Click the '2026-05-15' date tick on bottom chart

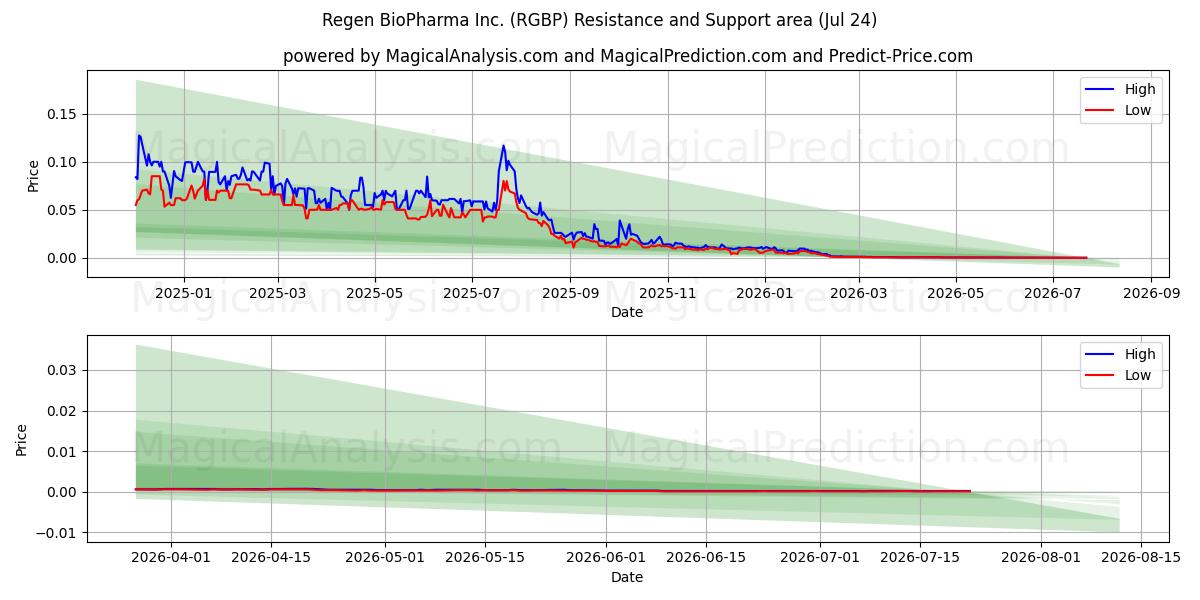coord(485,558)
